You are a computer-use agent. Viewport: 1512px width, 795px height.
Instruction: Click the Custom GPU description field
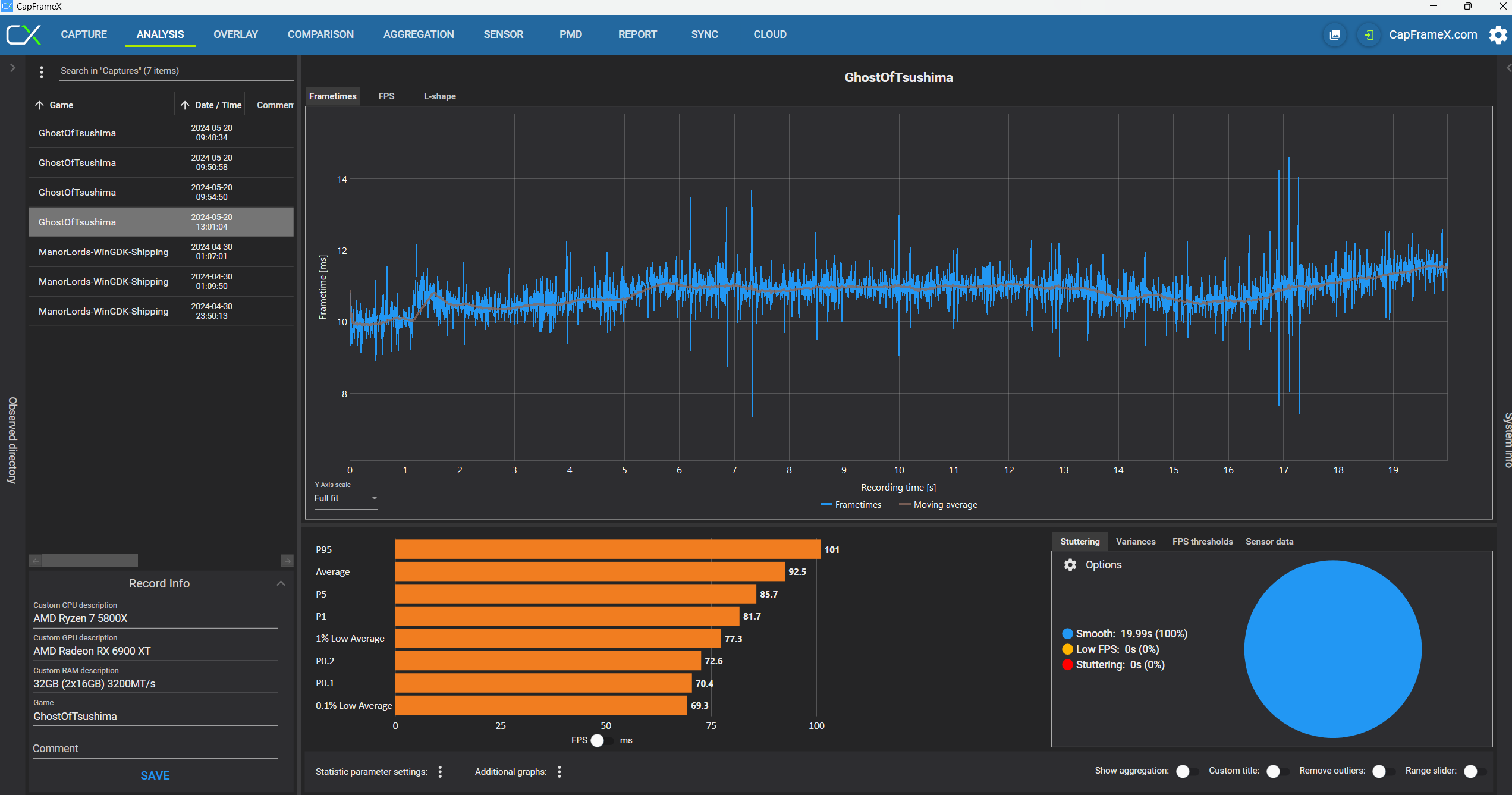point(155,651)
